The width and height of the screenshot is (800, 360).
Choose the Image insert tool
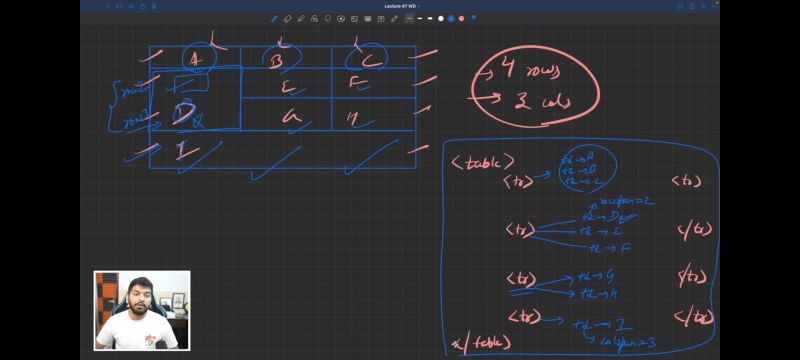click(354, 19)
